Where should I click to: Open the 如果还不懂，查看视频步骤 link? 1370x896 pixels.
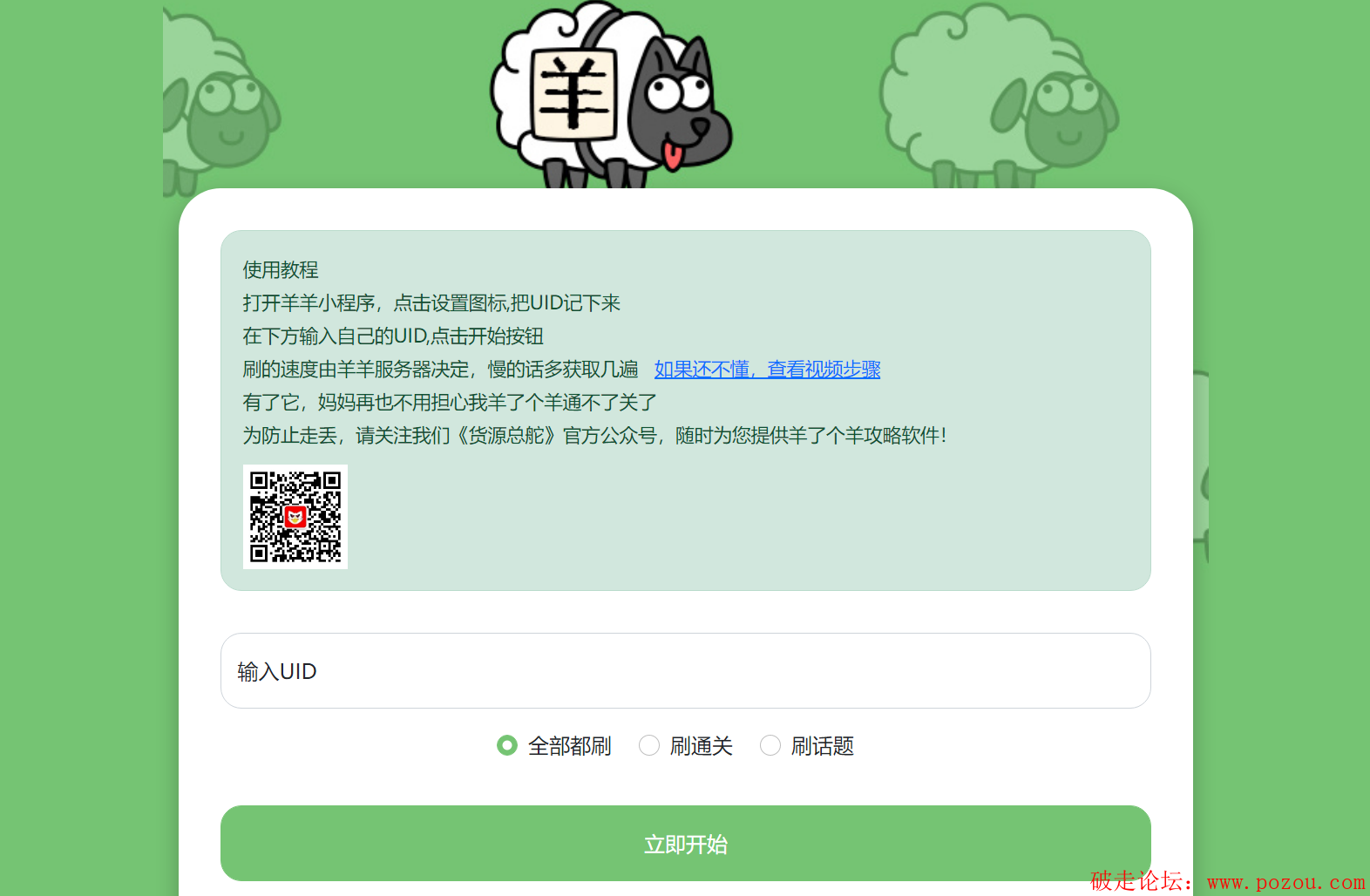tap(767, 370)
